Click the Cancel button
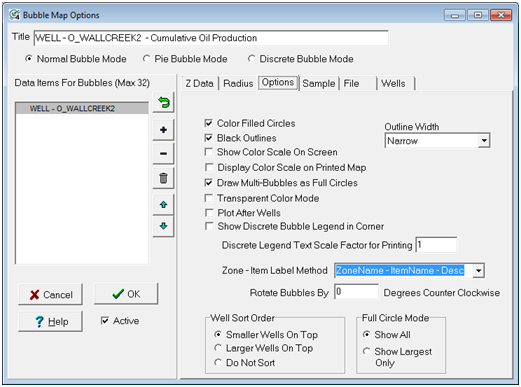The height and width of the screenshot is (387, 521). point(50,294)
